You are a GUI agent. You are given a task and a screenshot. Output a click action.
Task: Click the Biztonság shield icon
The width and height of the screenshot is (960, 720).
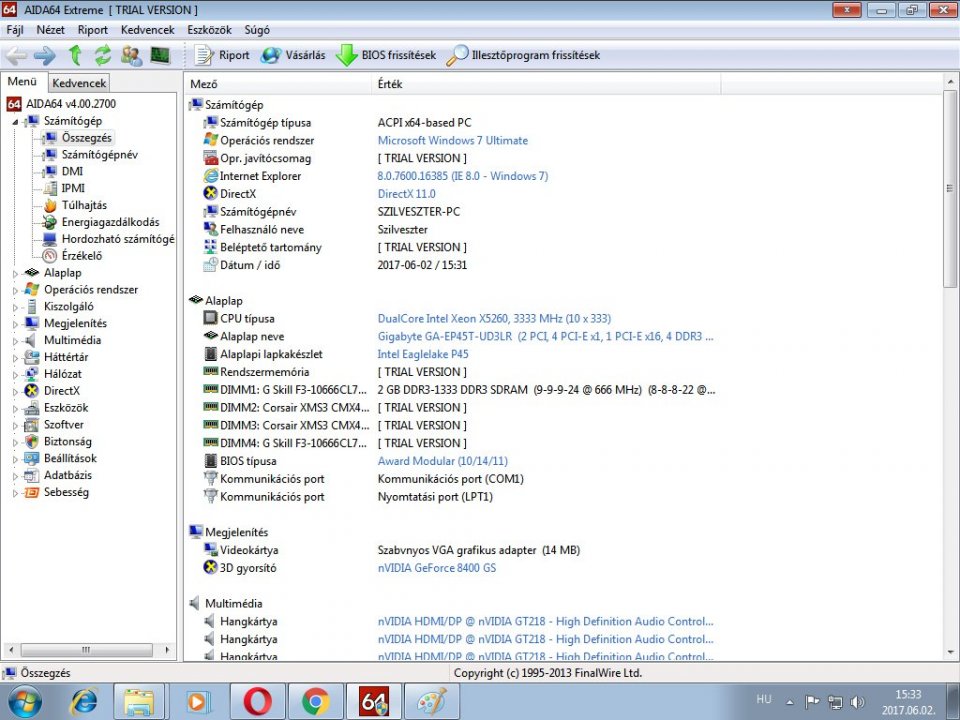pos(31,441)
